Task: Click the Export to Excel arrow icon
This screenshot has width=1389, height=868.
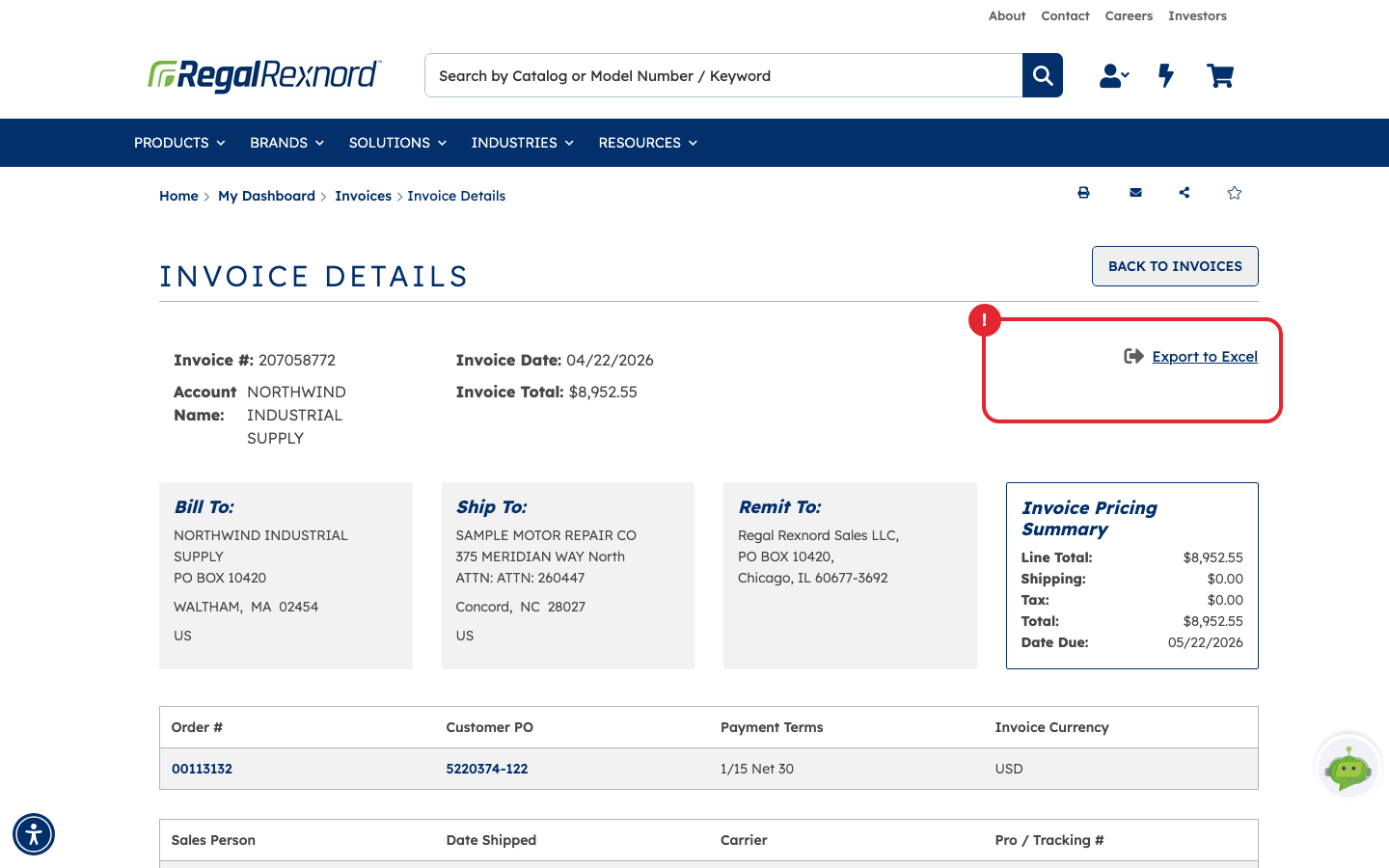Action: [x=1133, y=357]
